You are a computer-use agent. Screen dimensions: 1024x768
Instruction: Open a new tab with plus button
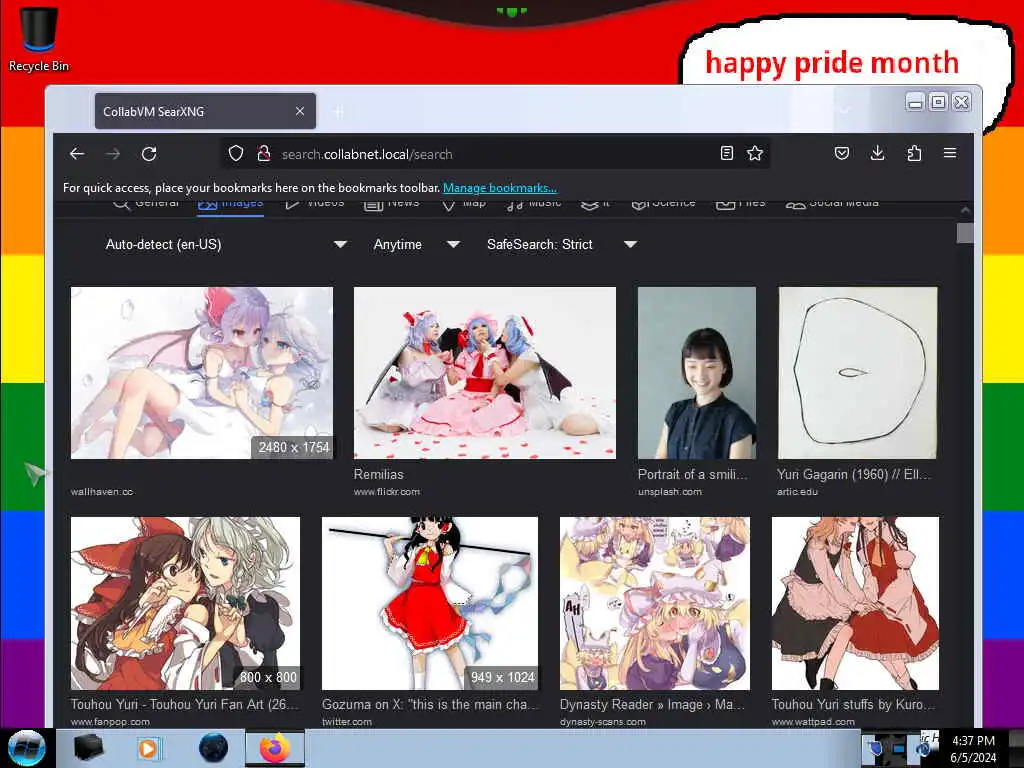point(338,112)
